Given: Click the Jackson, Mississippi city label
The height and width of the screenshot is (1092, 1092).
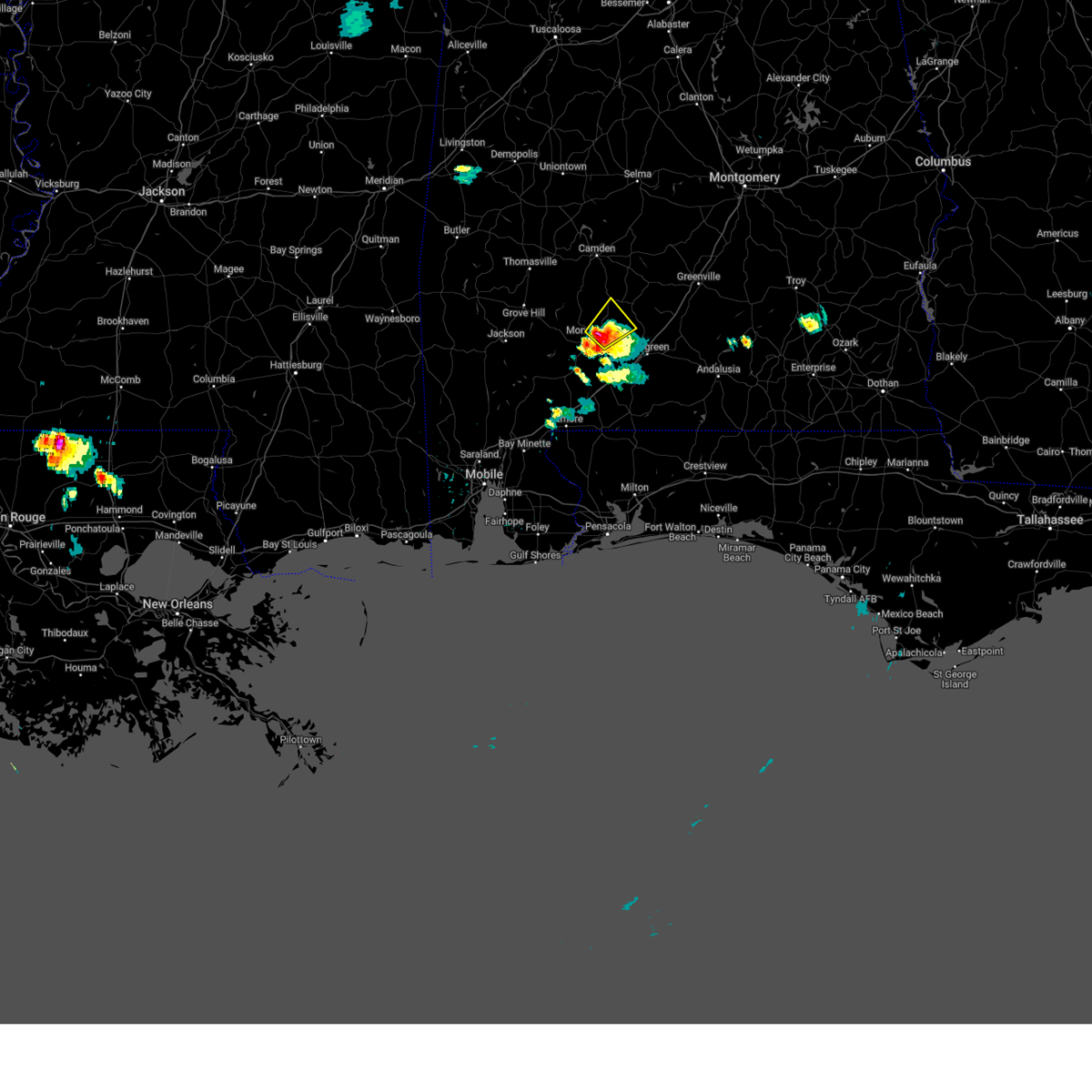Looking at the screenshot, I should [x=162, y=191].
